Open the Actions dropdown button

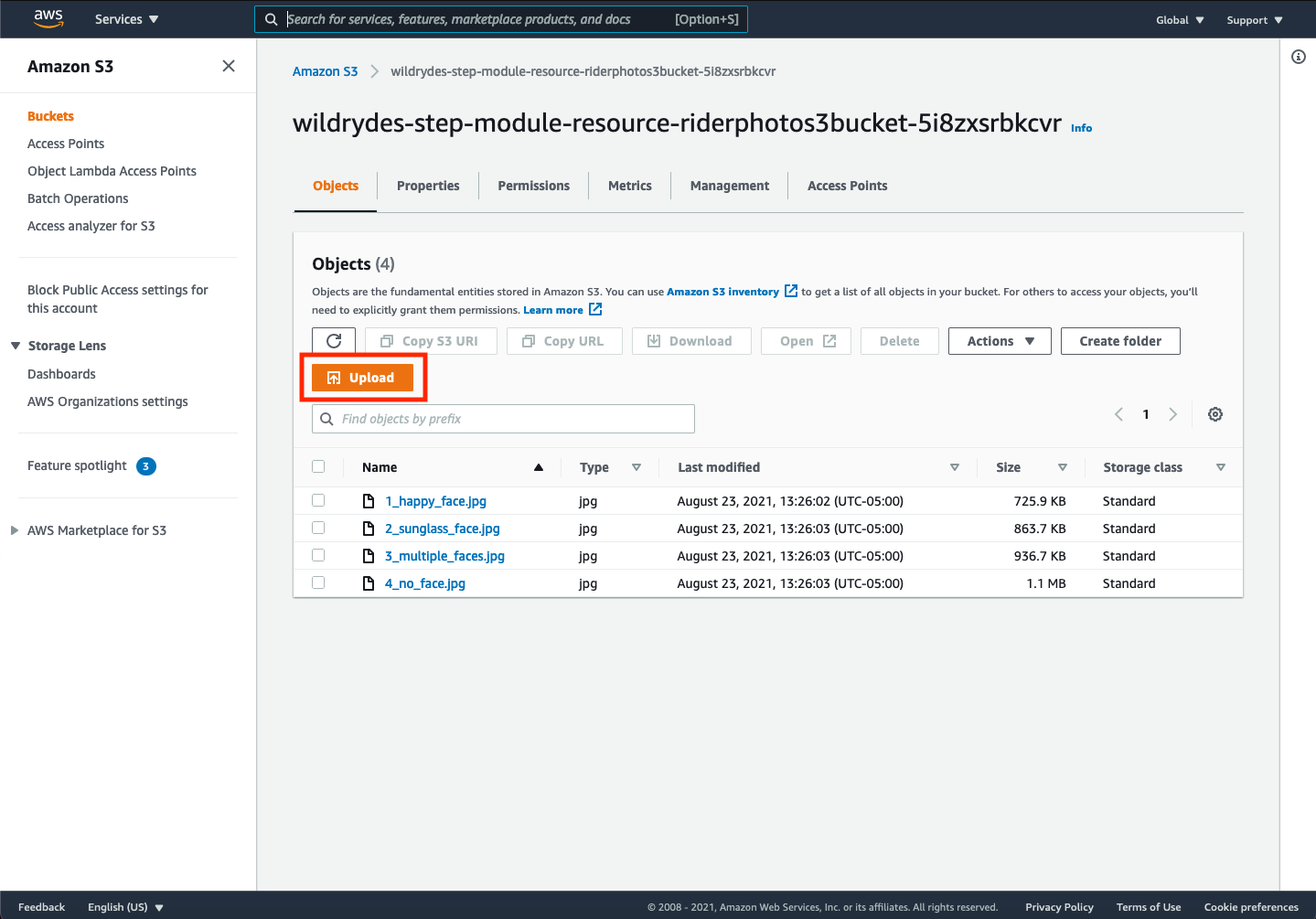[x=1000, y=341]
